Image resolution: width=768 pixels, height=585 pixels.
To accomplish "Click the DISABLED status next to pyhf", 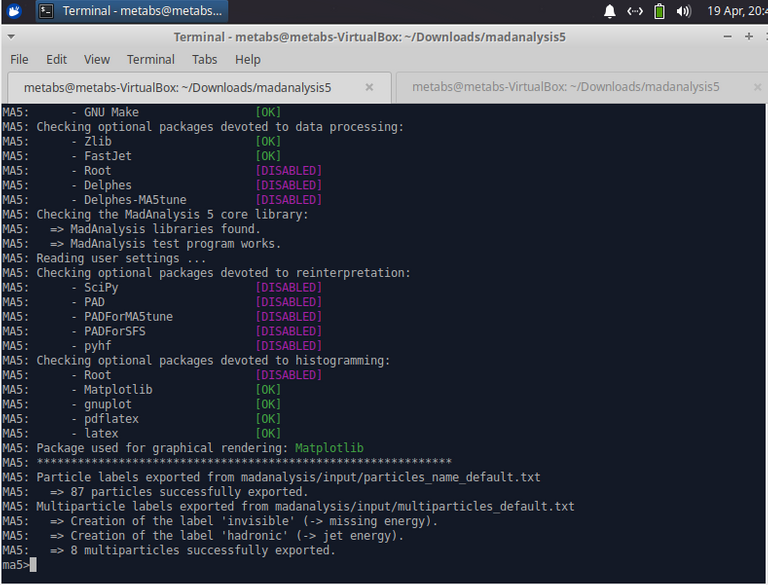I will [x=288, y=346].
